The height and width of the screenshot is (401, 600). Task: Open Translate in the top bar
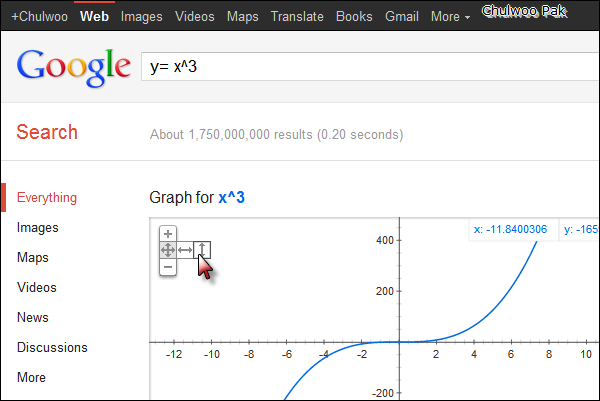[297, 17]
